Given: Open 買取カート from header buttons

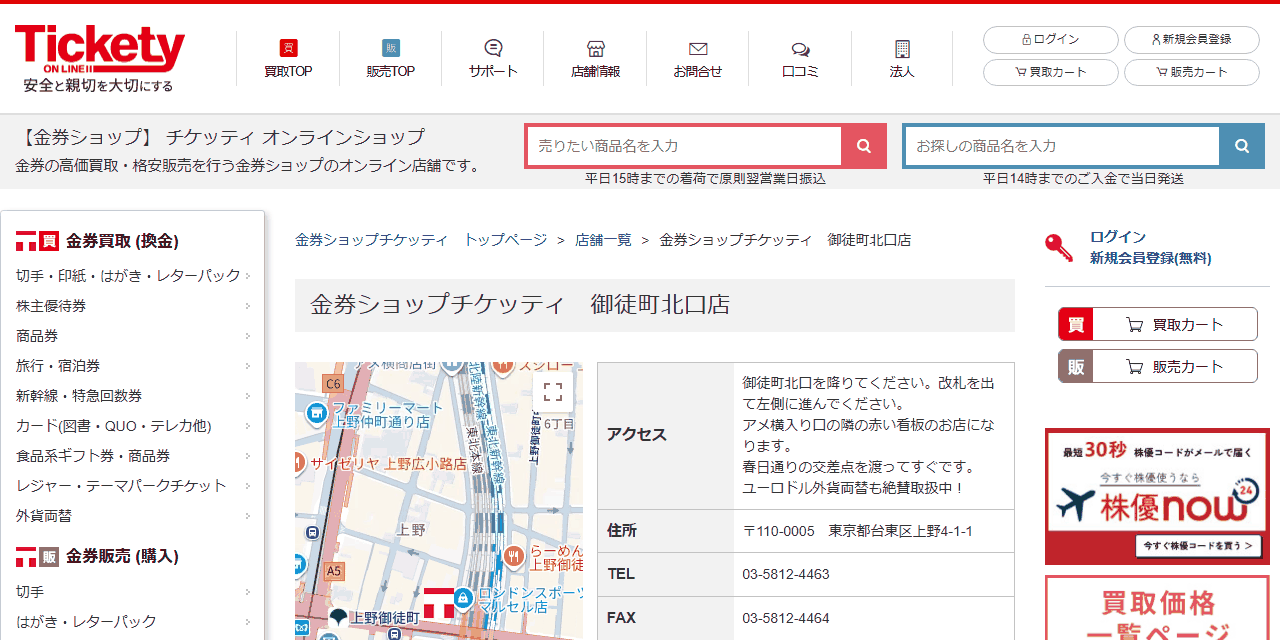Looking at the screenshot, I should coord(1051,72).
